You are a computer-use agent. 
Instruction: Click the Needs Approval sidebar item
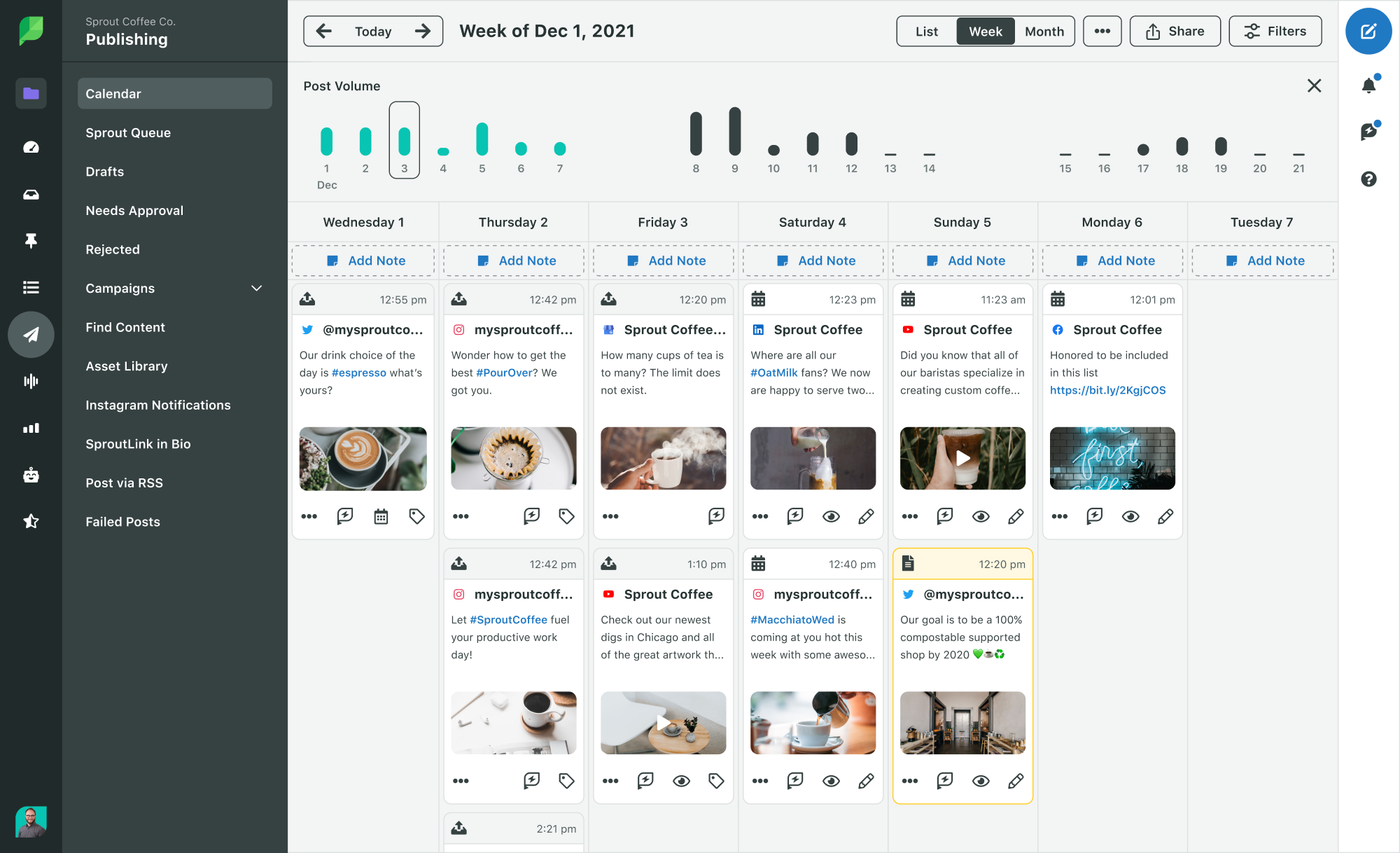click(134, 210)
